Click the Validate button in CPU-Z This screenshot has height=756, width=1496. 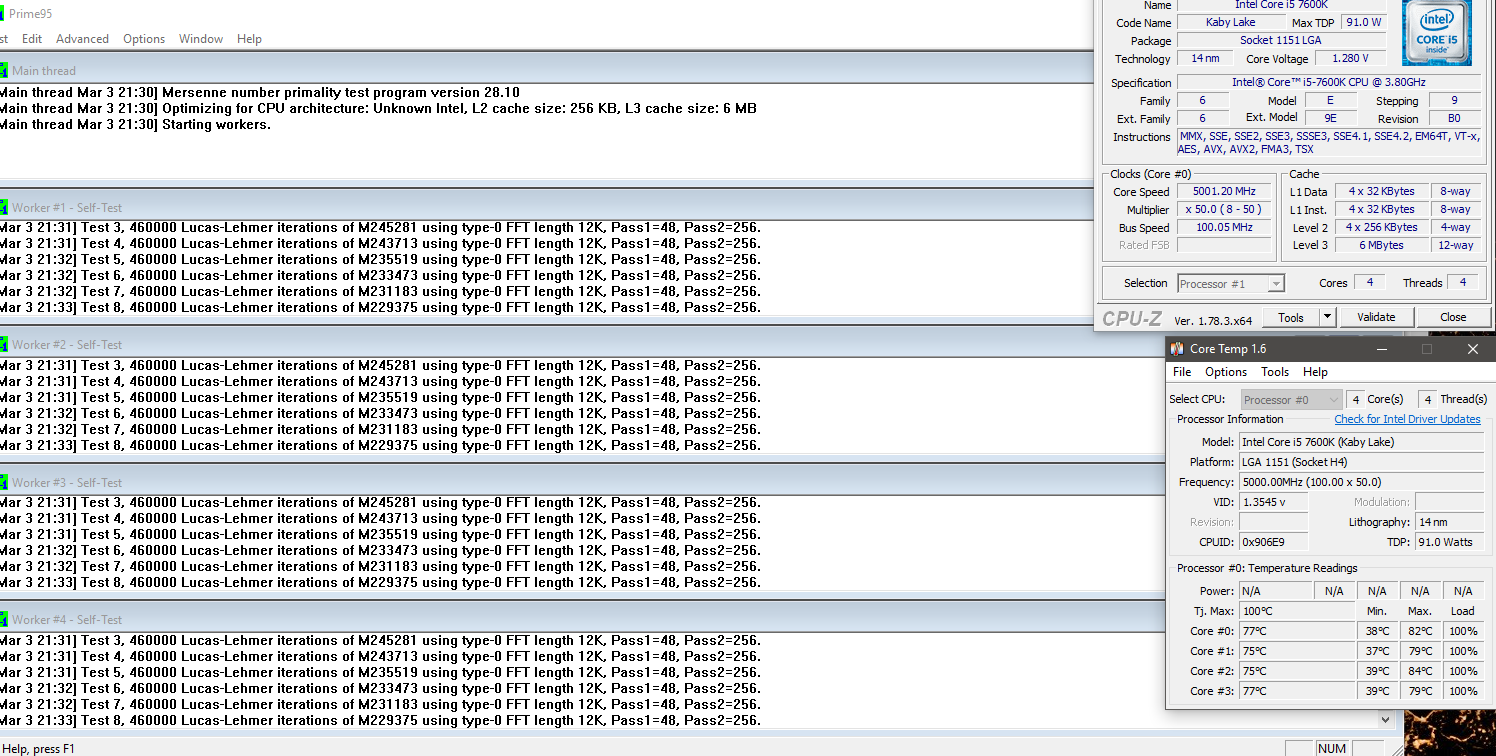coord(1376,317)
